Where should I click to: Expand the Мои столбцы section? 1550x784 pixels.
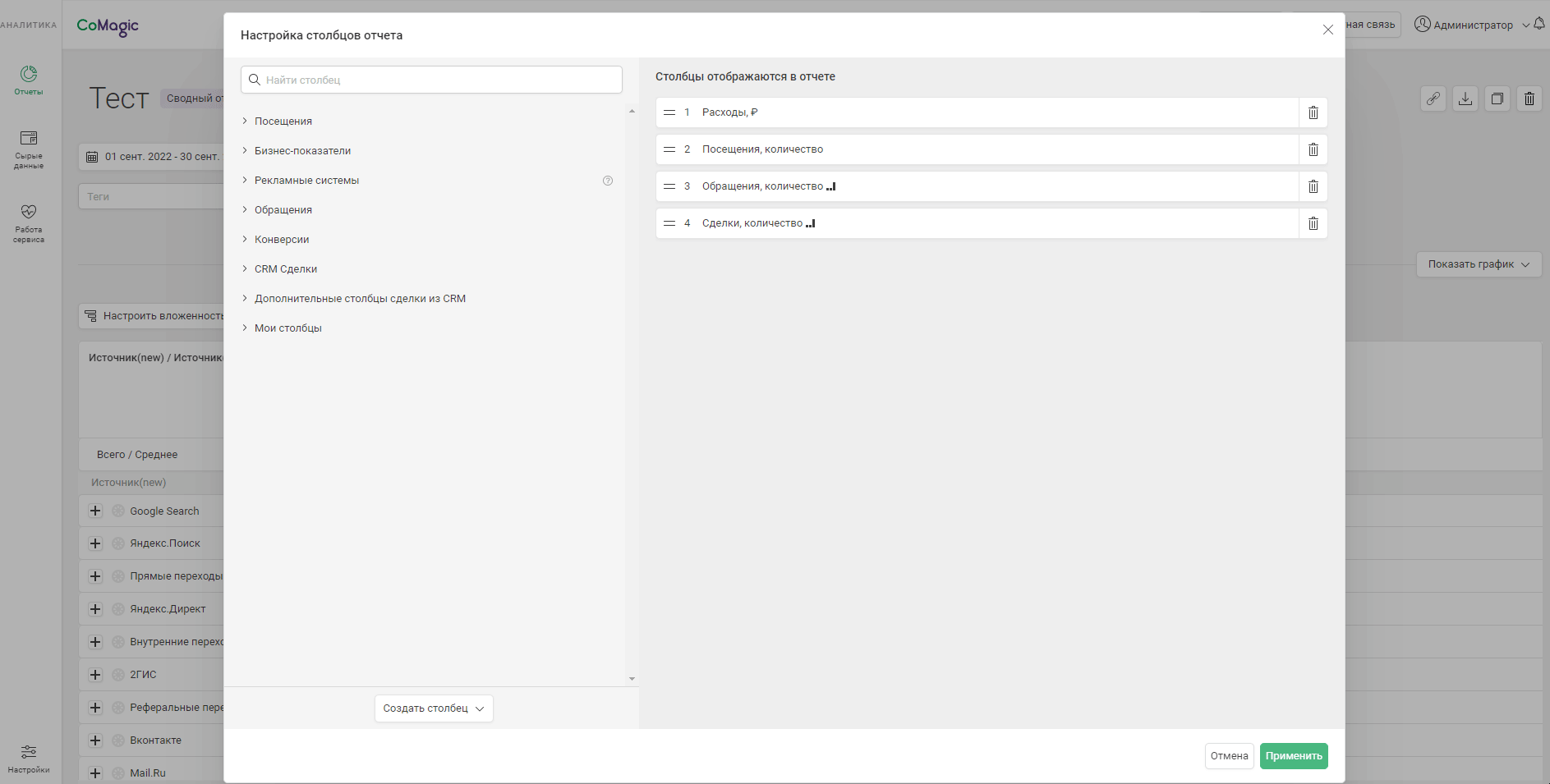tap(287, 328)
